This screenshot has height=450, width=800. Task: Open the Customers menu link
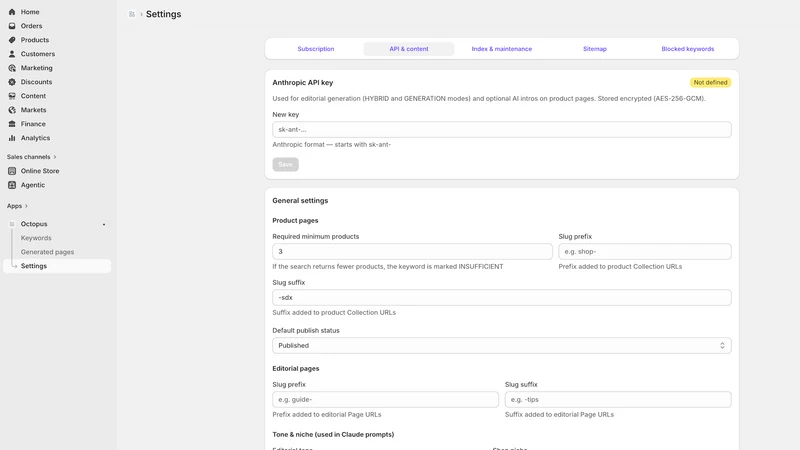(38, 54)
